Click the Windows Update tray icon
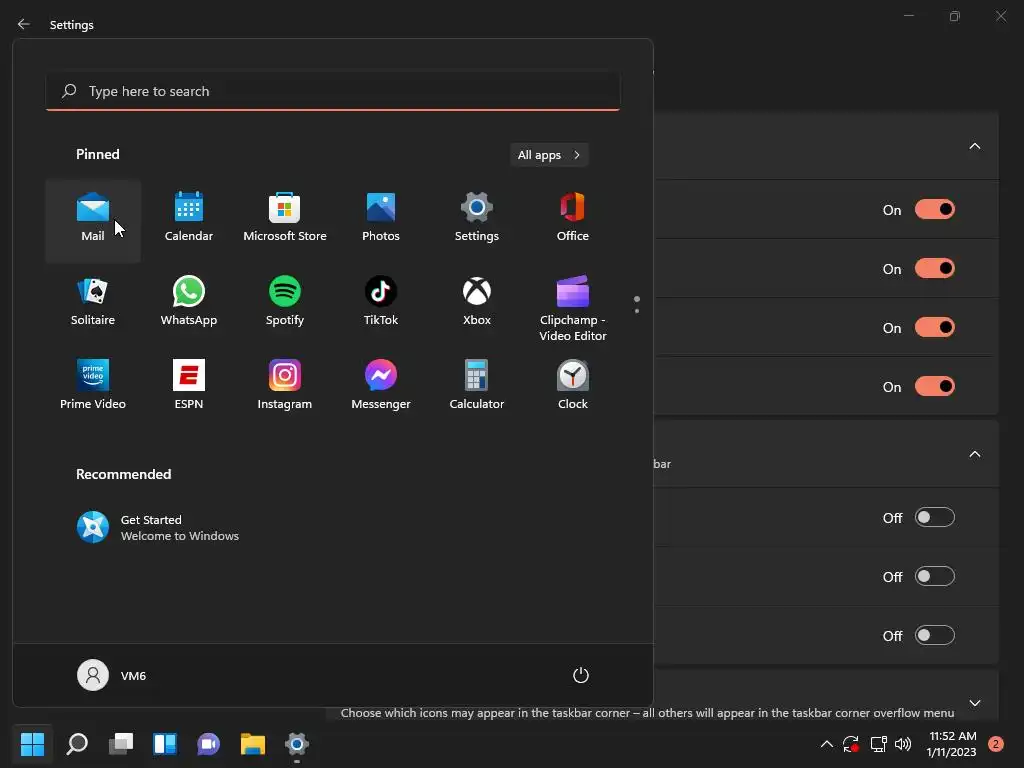The height and width of the screenshot is (768, 1024). (x=851, y=744)
